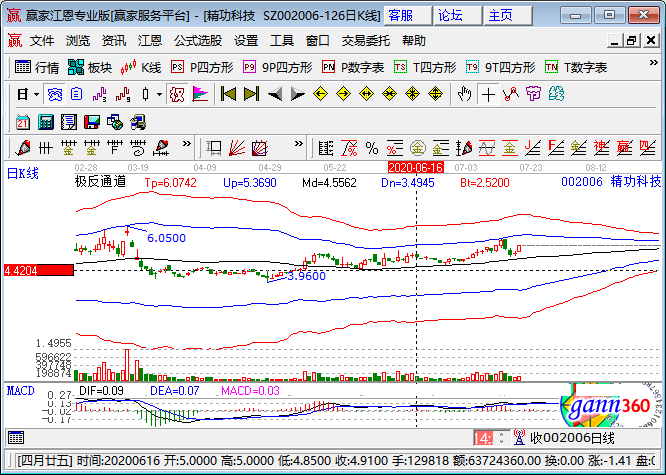Click the yellow diamond left-arrow icon
666x475 pixels.
coord(320,94)
